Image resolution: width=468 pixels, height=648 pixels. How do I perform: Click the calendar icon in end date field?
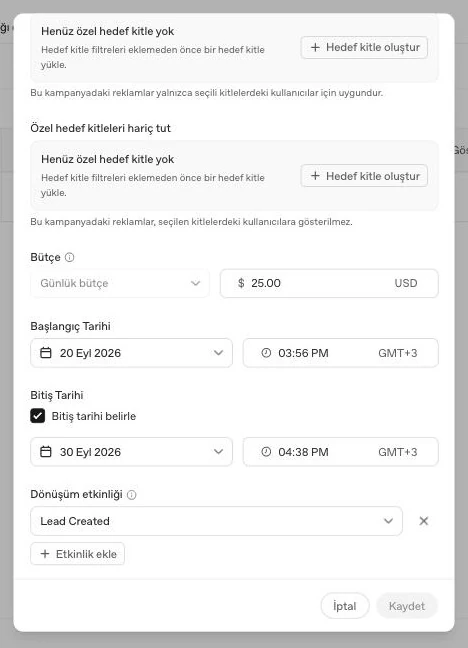45,452
